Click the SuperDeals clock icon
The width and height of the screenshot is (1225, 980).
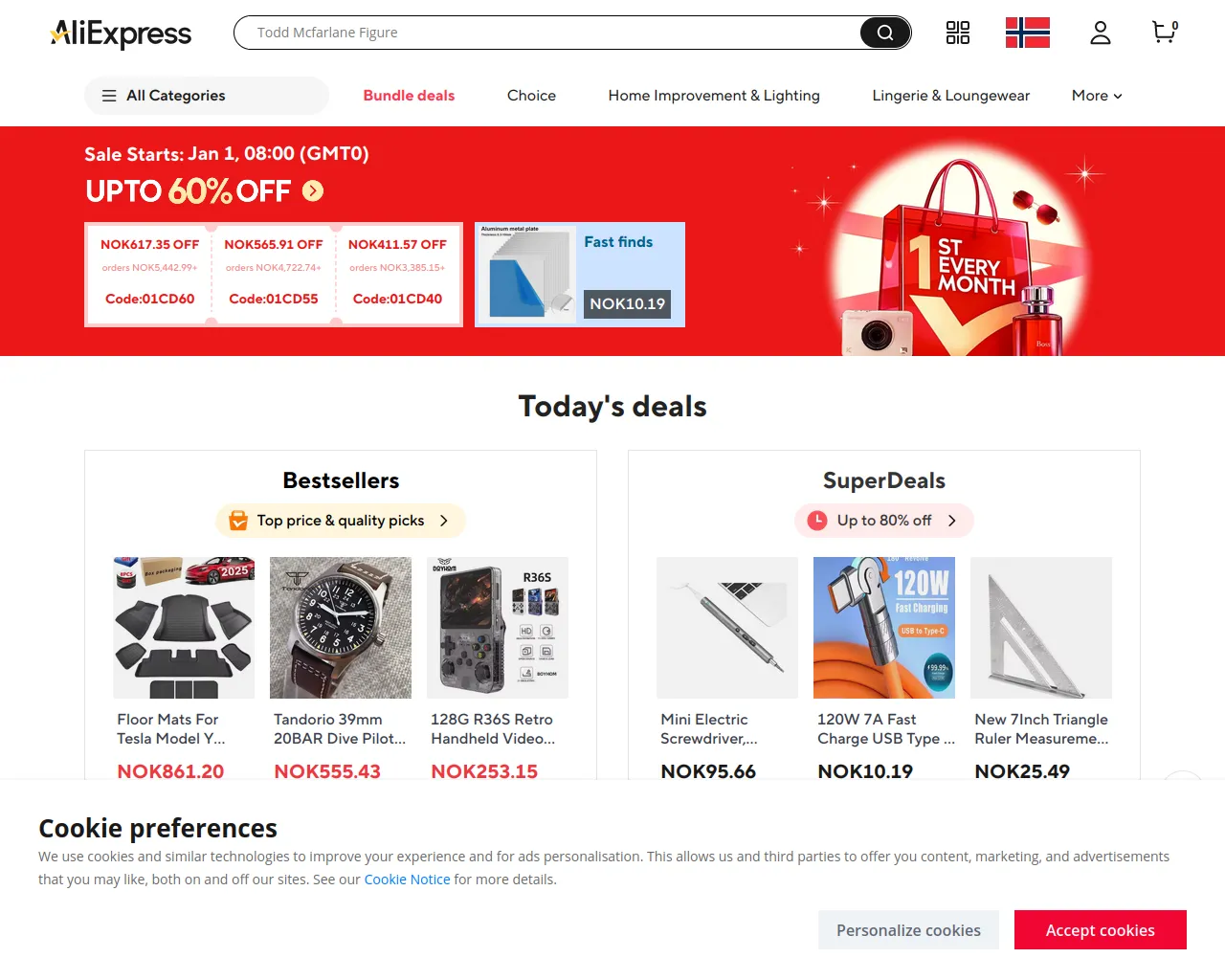[x=817, y=521]
